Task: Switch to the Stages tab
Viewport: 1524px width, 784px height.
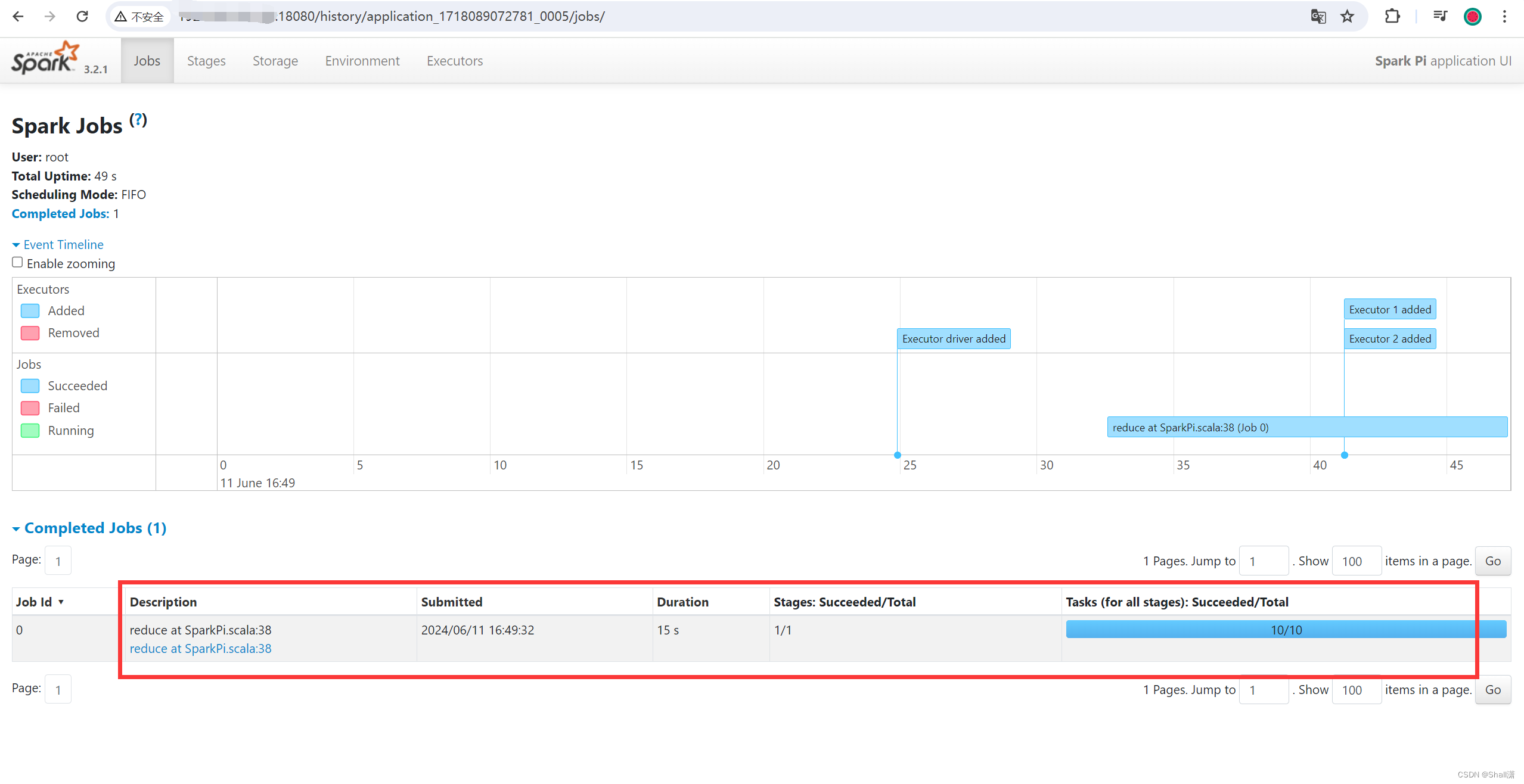Action: [x=206, y=61]
